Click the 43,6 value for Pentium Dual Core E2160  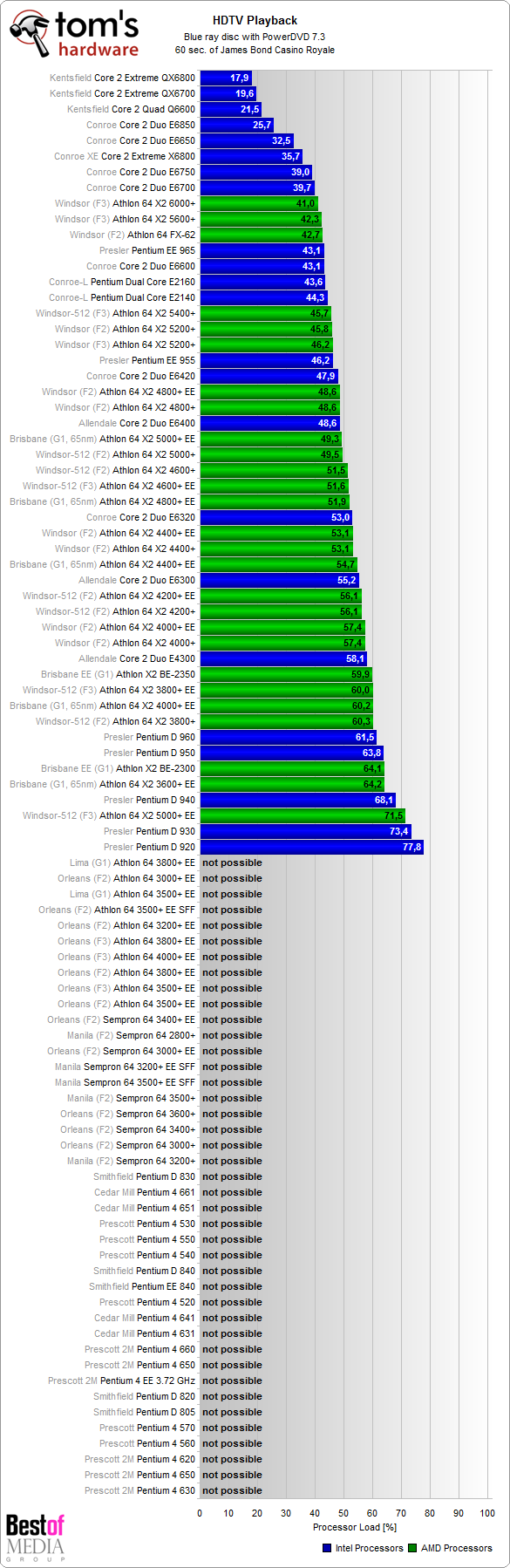313,282
